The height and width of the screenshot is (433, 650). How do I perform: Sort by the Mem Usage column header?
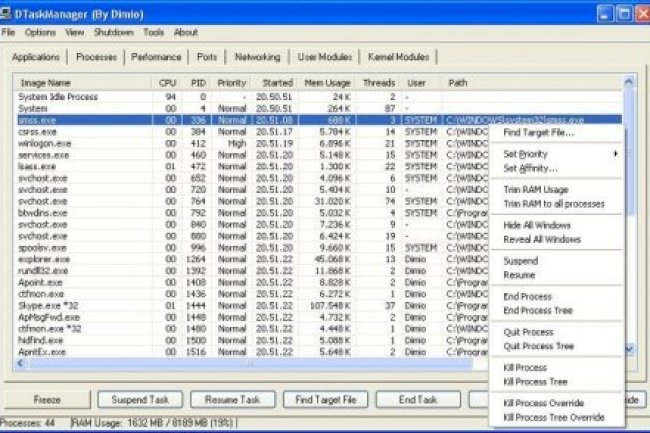327,83
